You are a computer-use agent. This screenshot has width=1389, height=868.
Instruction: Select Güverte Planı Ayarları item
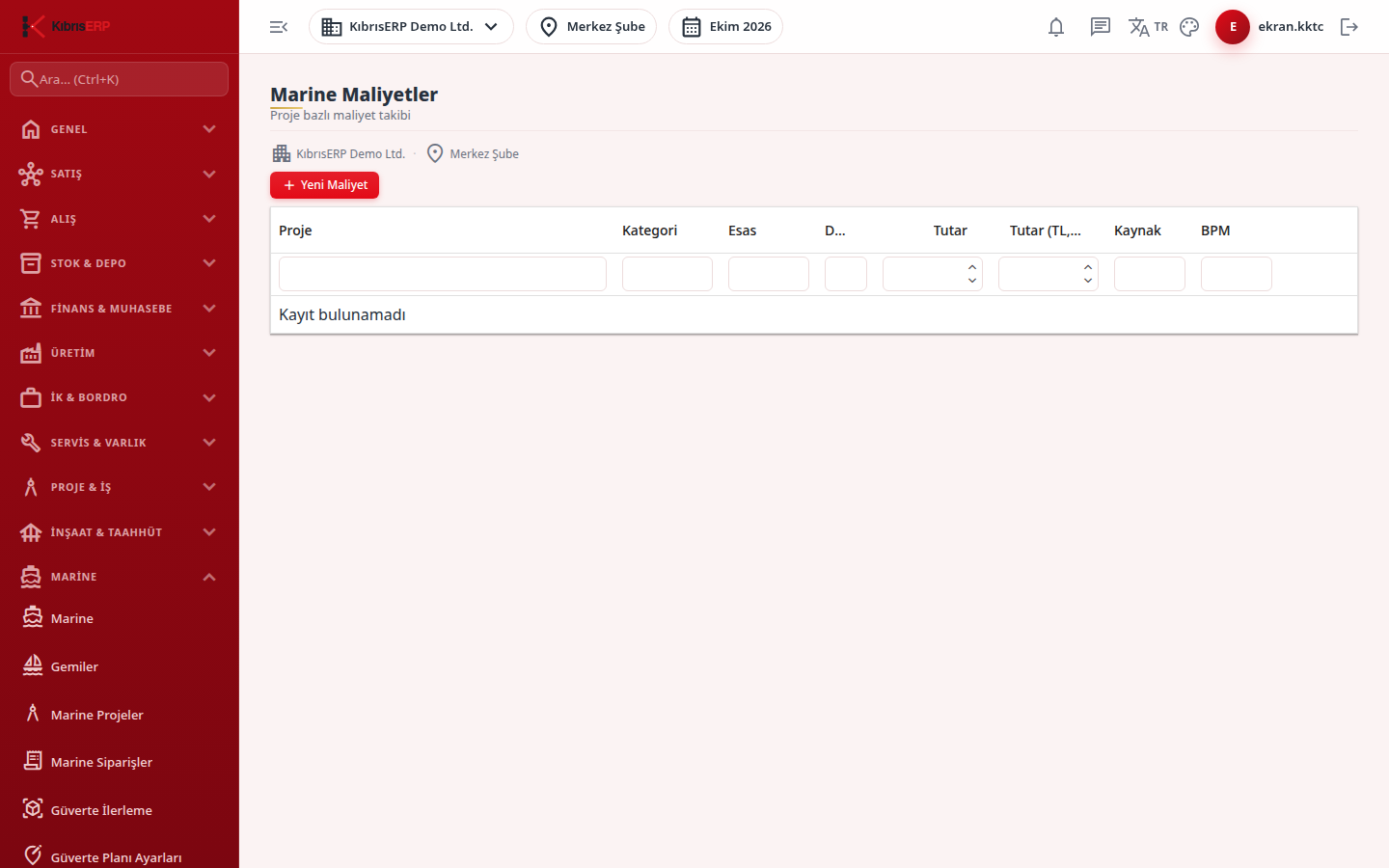tap(120, 857)
